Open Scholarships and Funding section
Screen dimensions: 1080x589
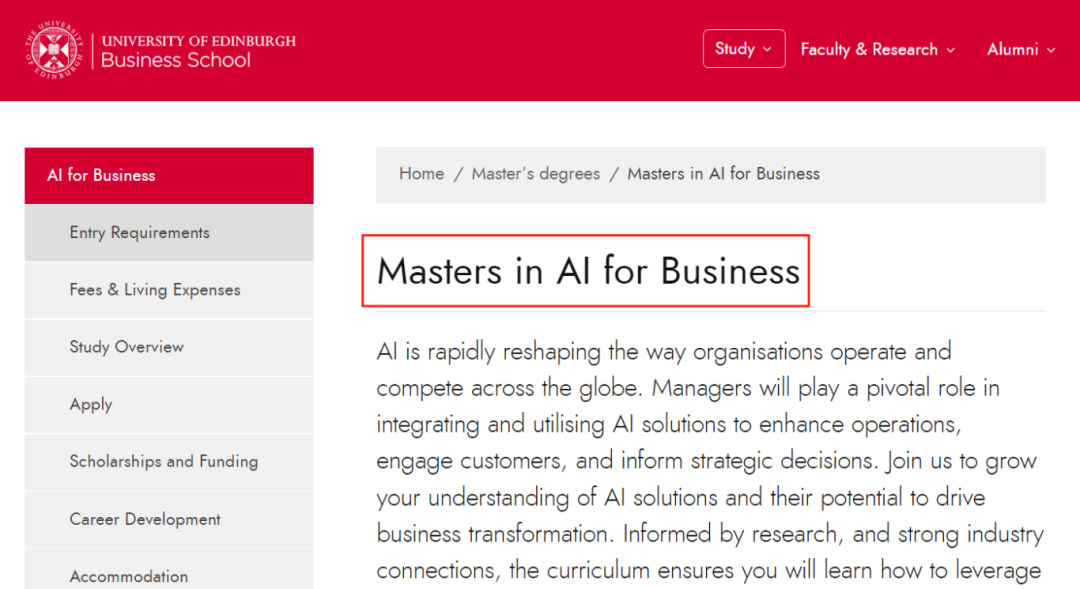[x=169, y=462]
